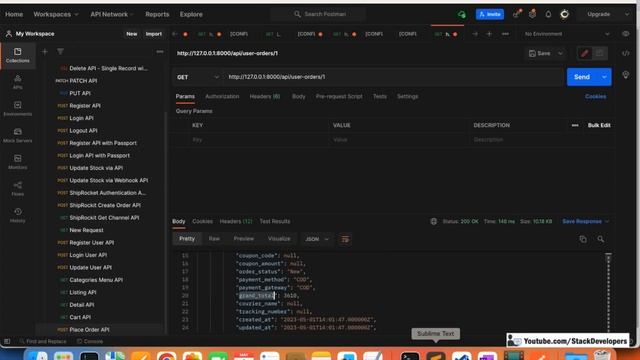Image resolution: width=640 pixels, height=360 pixels.
Task: Switch response view to Raw
Action: (214, 239)
